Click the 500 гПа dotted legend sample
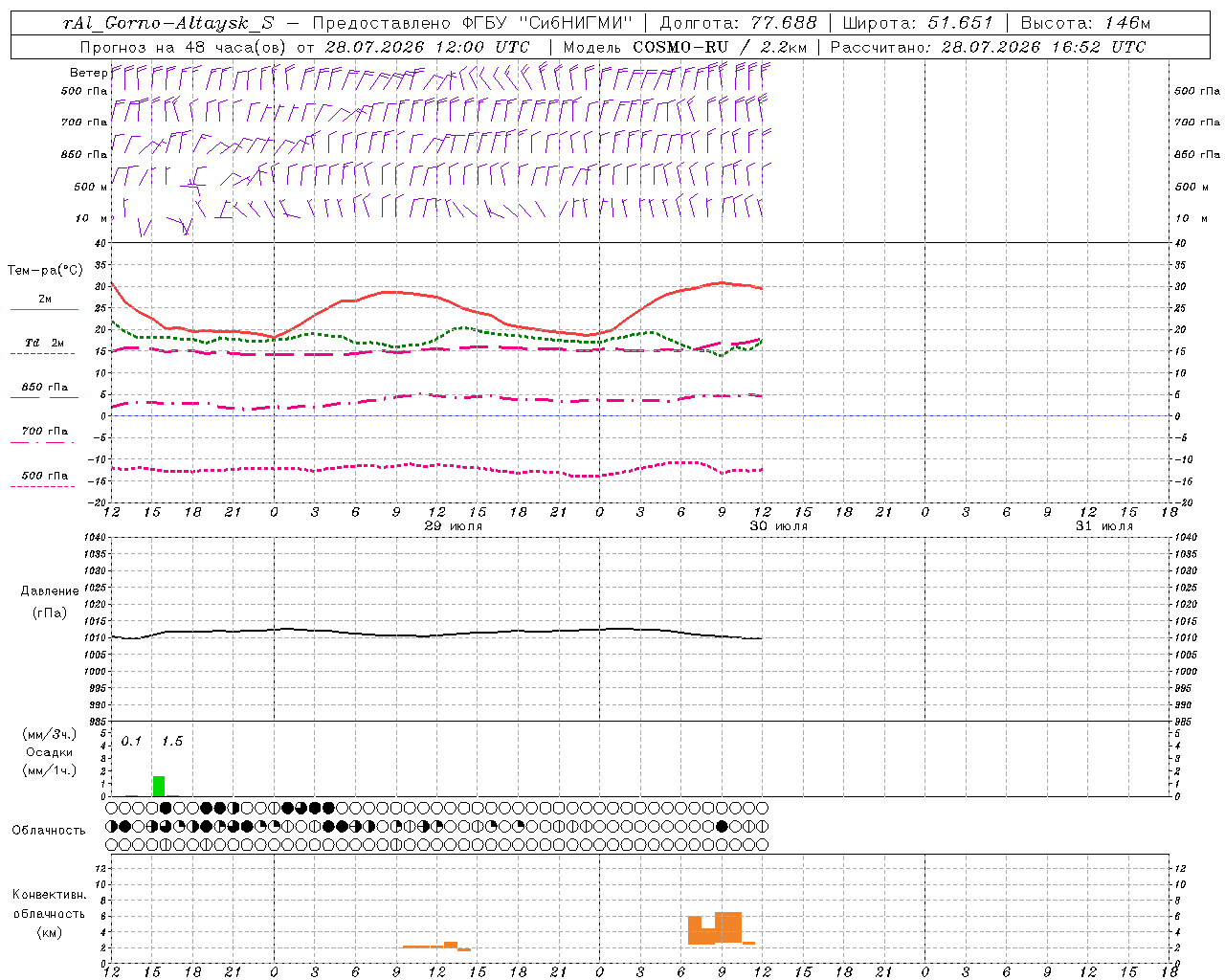The image size is (1225, 980). (x=42, y=486)
